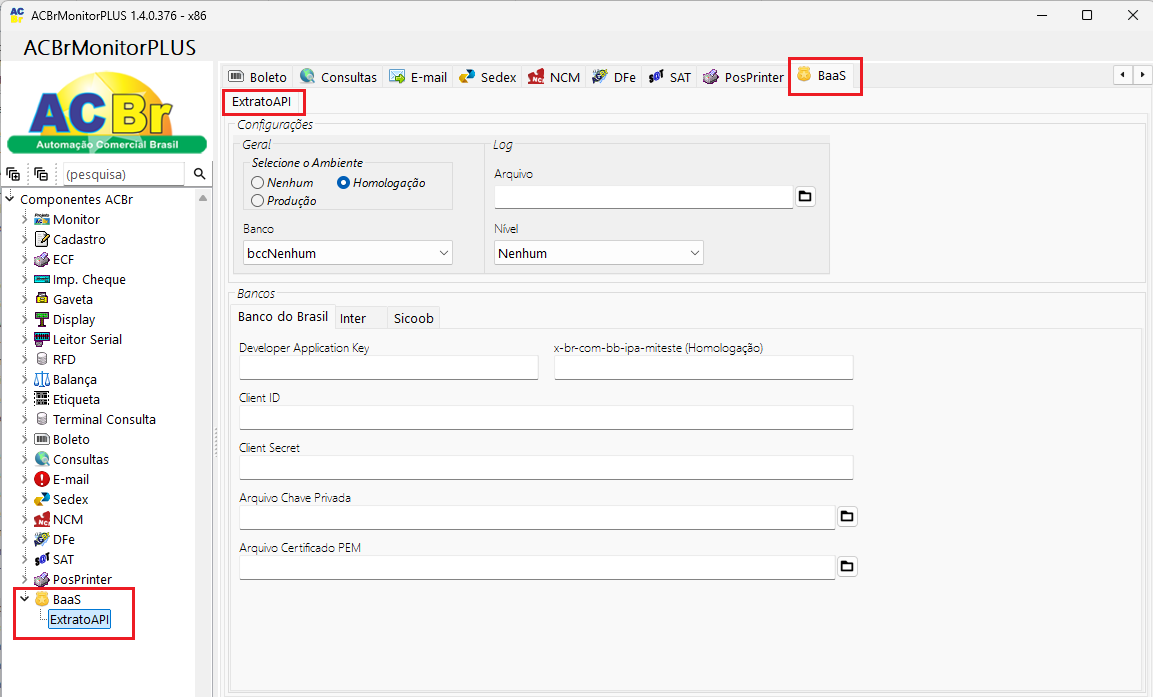Select the Homologação environment option

click(344, 183)
